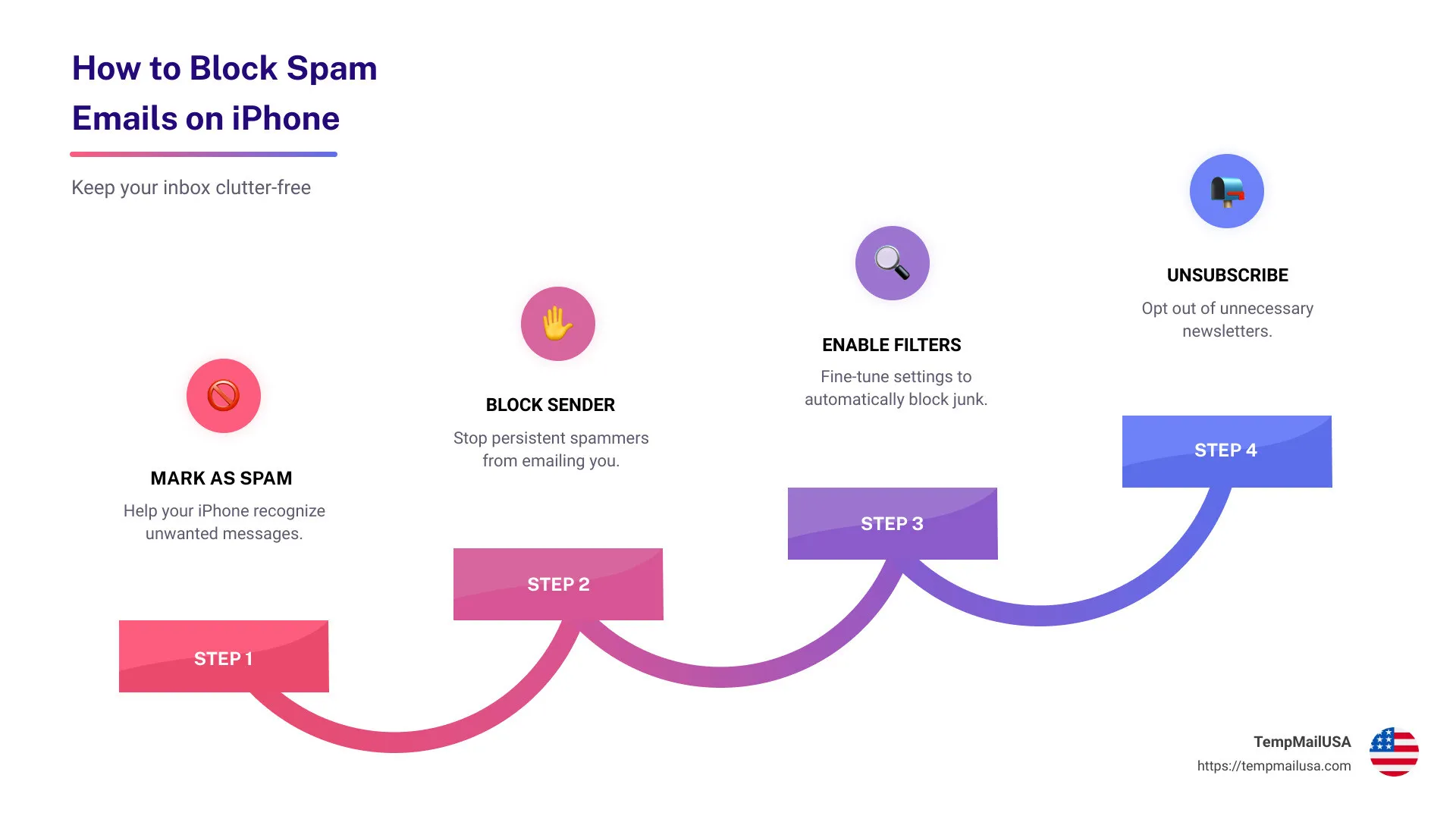Select the stop hand icon on Step 2

pos(557,322)
